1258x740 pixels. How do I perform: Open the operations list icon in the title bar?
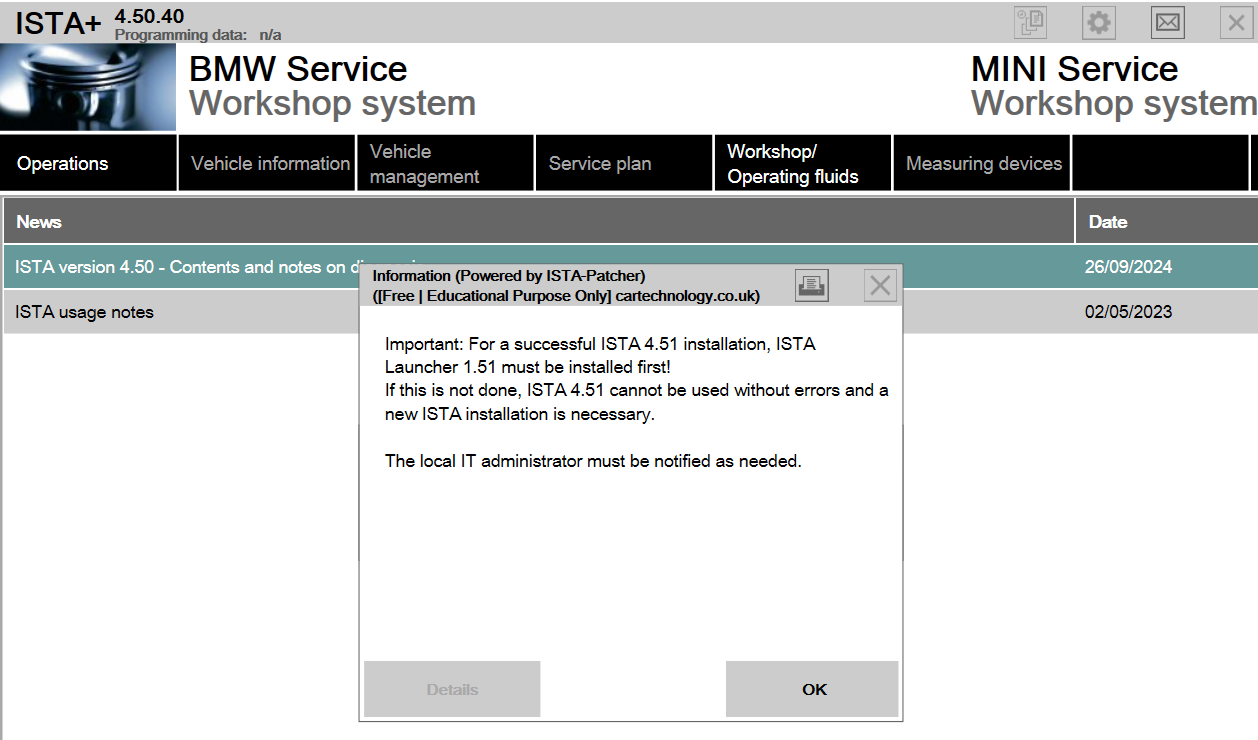[1031, 22]
